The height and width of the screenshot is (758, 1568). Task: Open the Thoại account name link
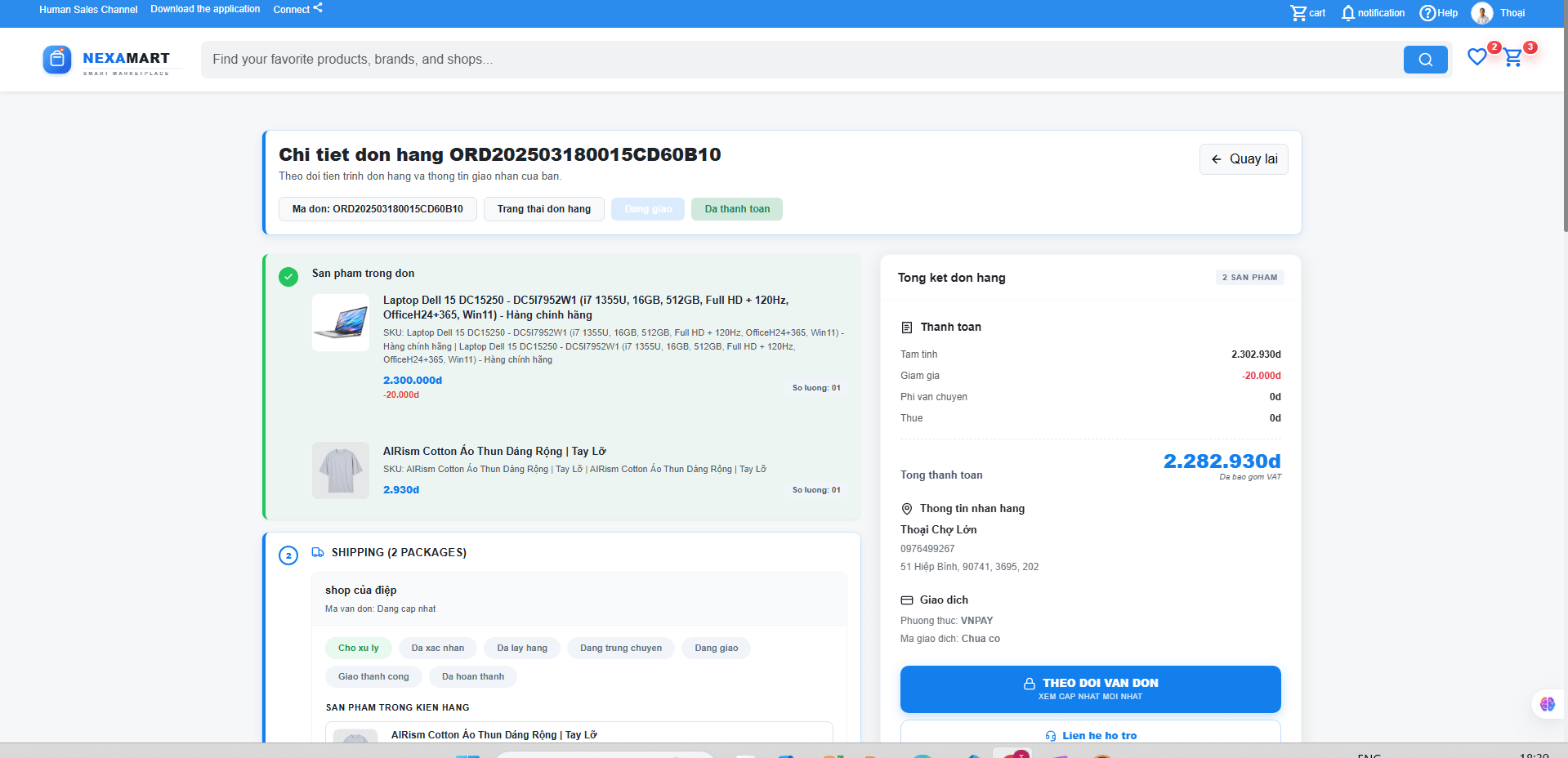[1512, 13]
